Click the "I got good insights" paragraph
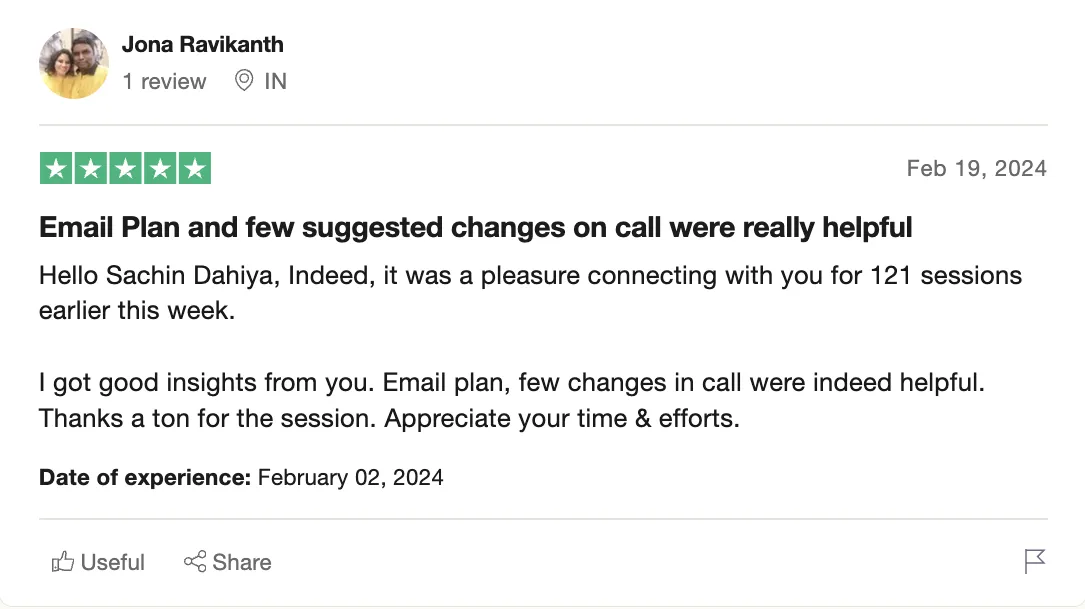The height and width of the screenshot is (609, 1085). click(x=512, y=400)
